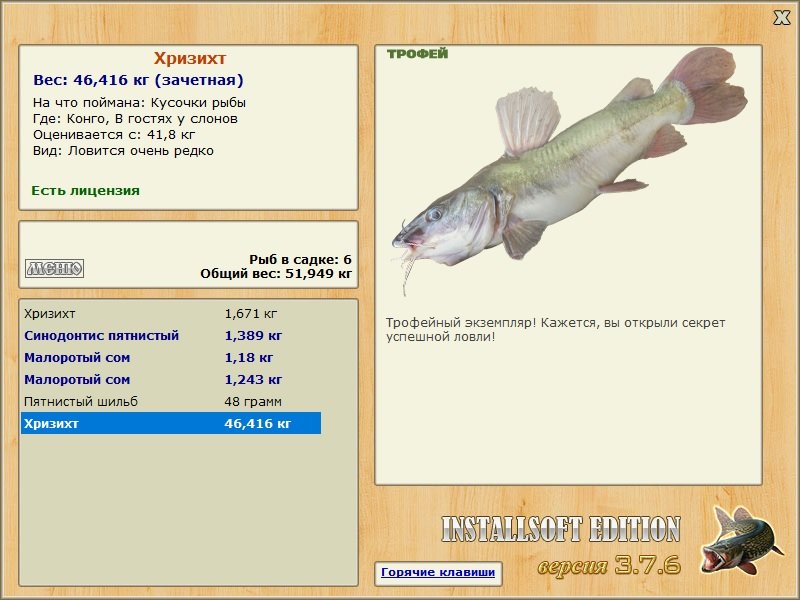800x600 pixels.
Task: Click the На что поймана: Кусочки рыбы line
Action: [139, 103]
